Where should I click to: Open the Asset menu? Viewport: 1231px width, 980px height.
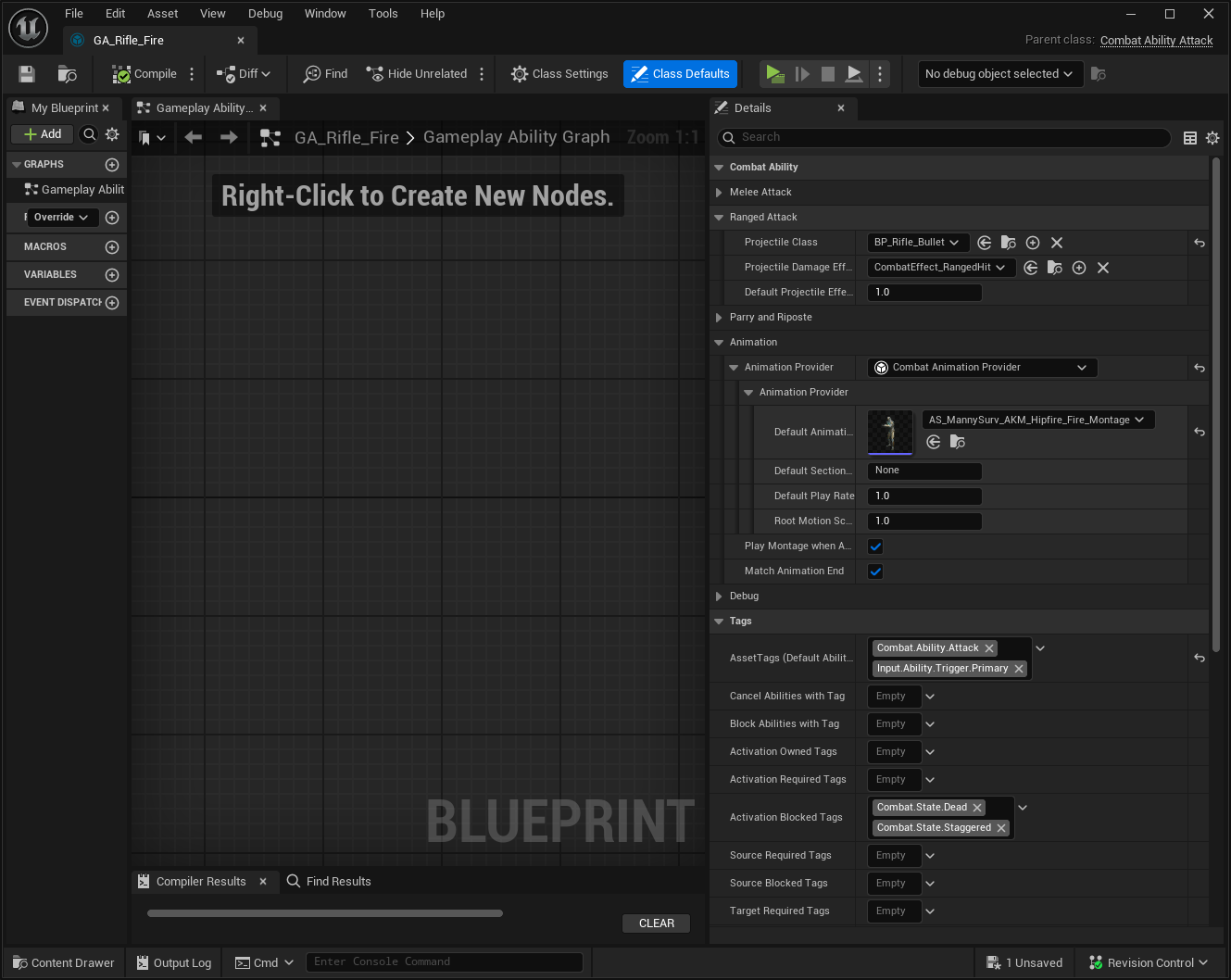point(162,14)
